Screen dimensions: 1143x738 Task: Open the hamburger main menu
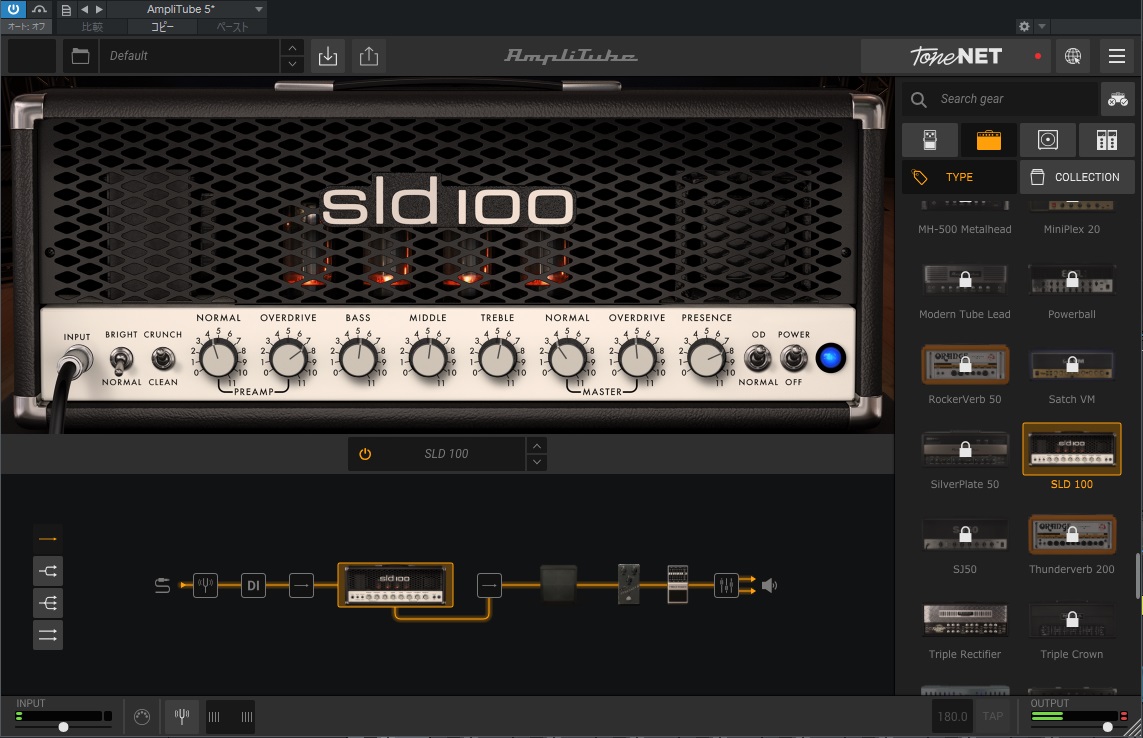click(x=1117, y=56)
